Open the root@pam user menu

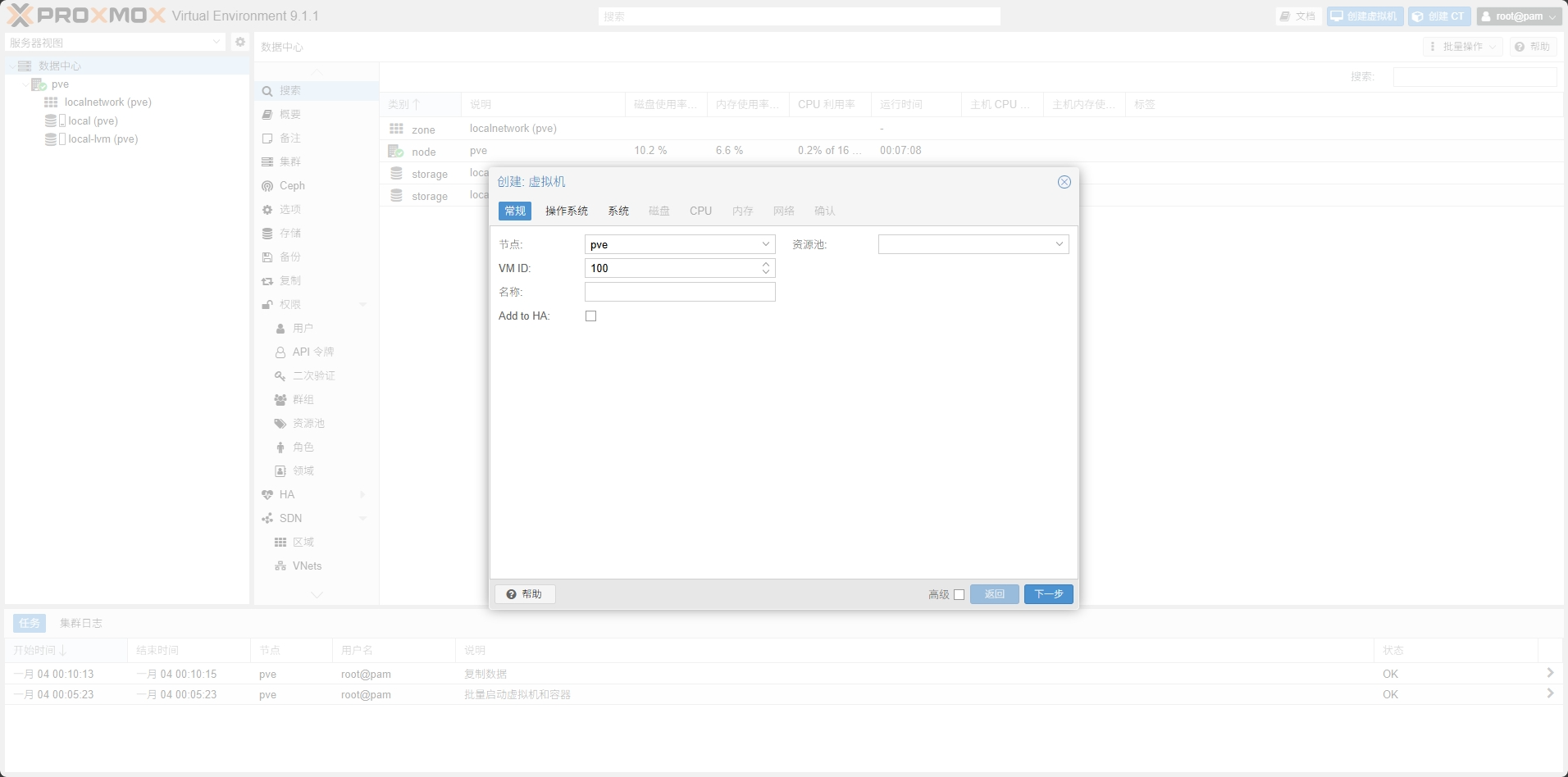tap(1519, 16)
